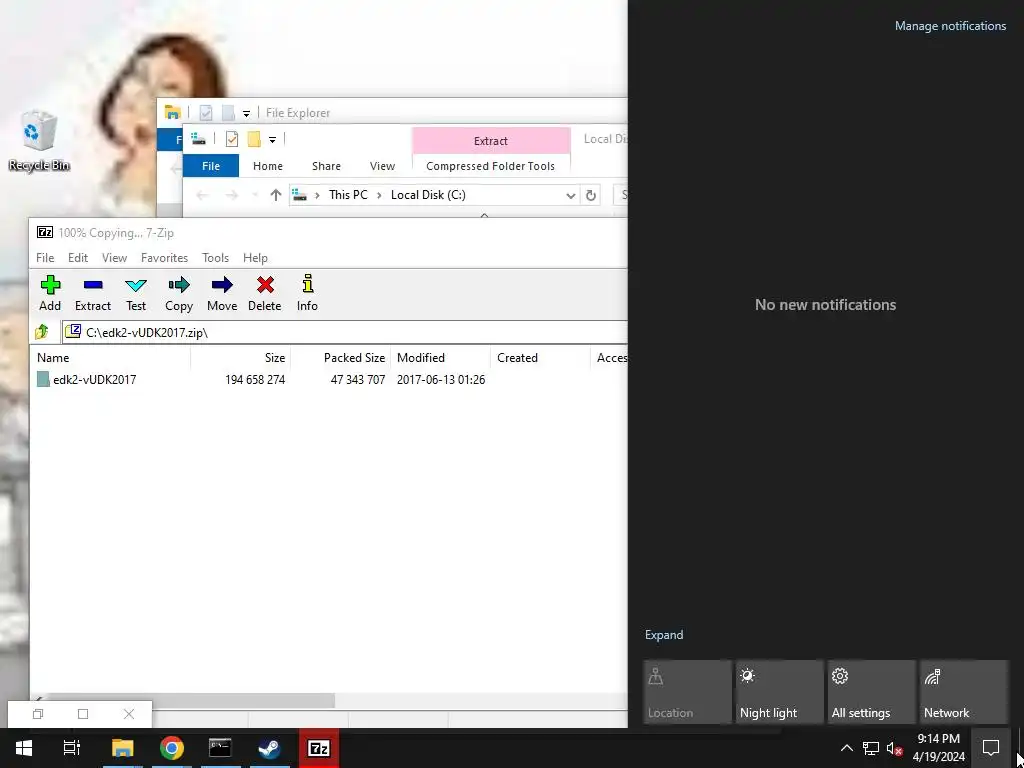
Task: Open All settings quick action
Action: [x=871, y=692]
